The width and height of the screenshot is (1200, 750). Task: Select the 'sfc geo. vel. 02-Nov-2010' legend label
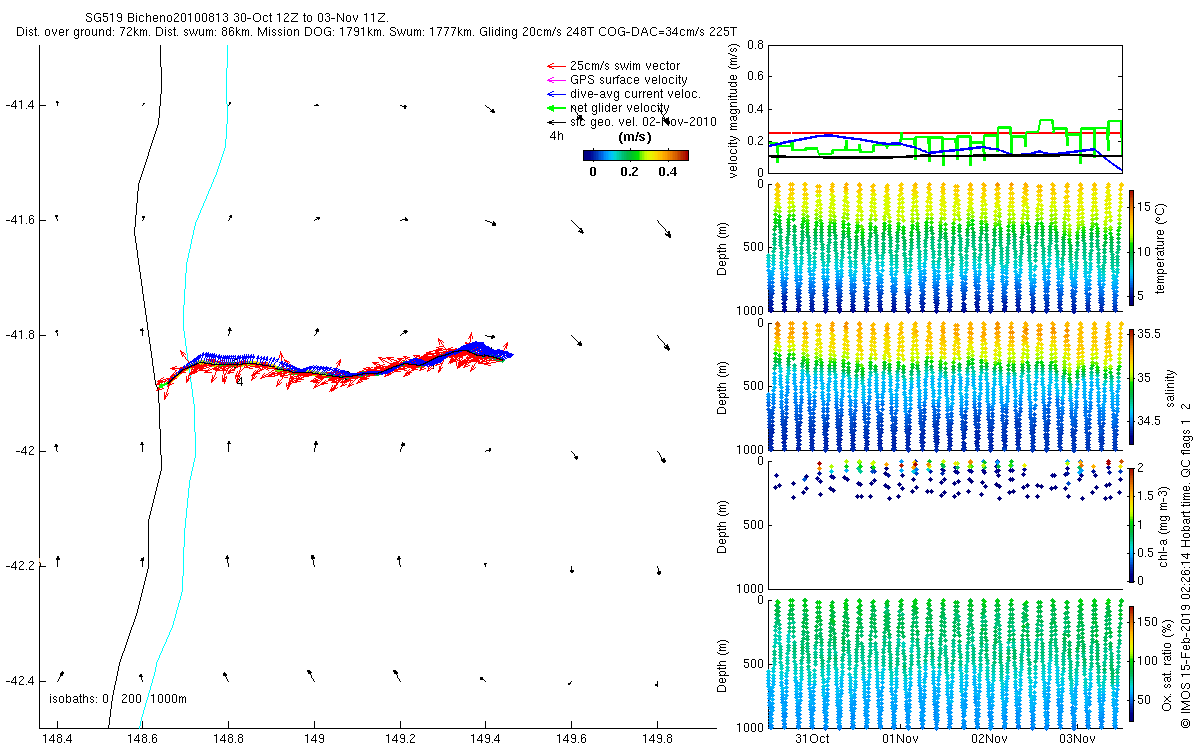coord(644,121)
